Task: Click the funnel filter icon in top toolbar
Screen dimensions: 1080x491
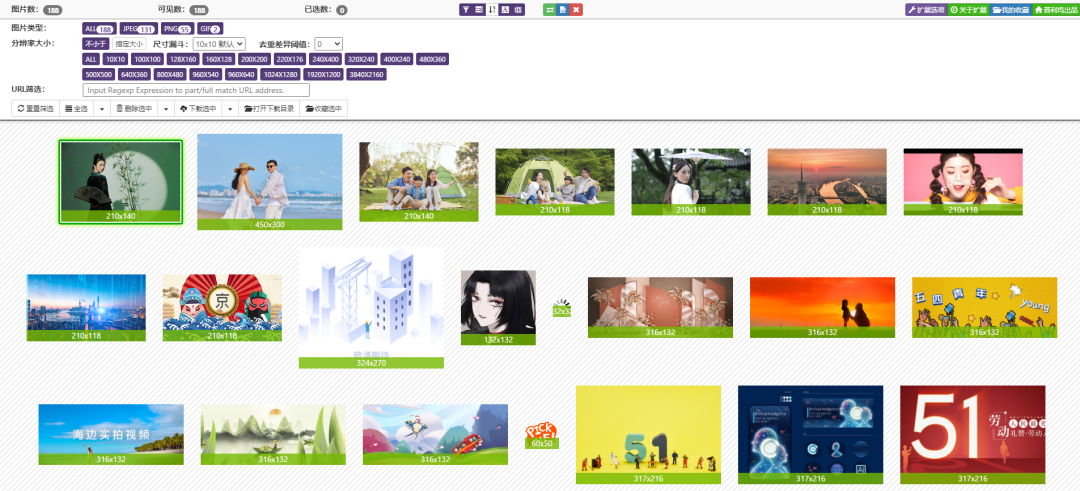Action: click(466, 10)
